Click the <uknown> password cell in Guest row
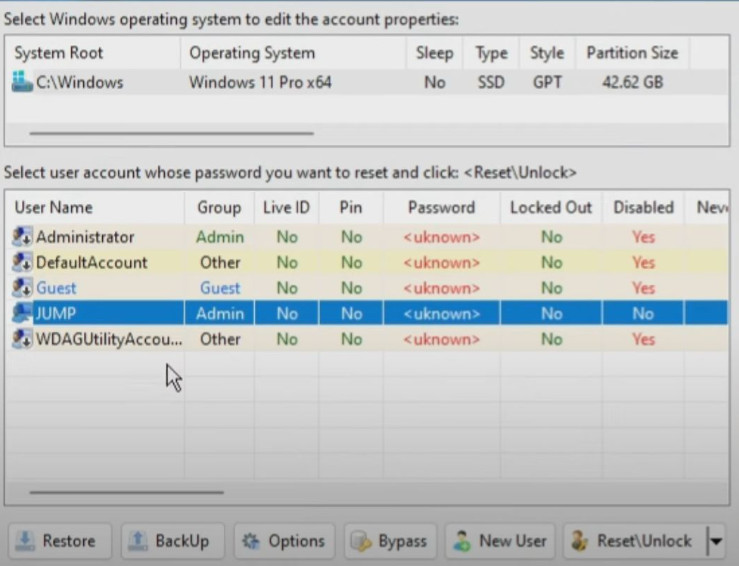The width and height of the screenshot is (739, 566). click(x=442, y=287)
